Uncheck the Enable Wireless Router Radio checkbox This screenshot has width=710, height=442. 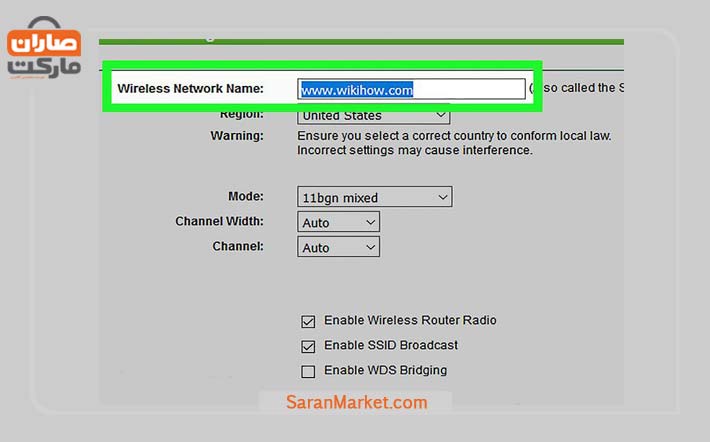308,322
